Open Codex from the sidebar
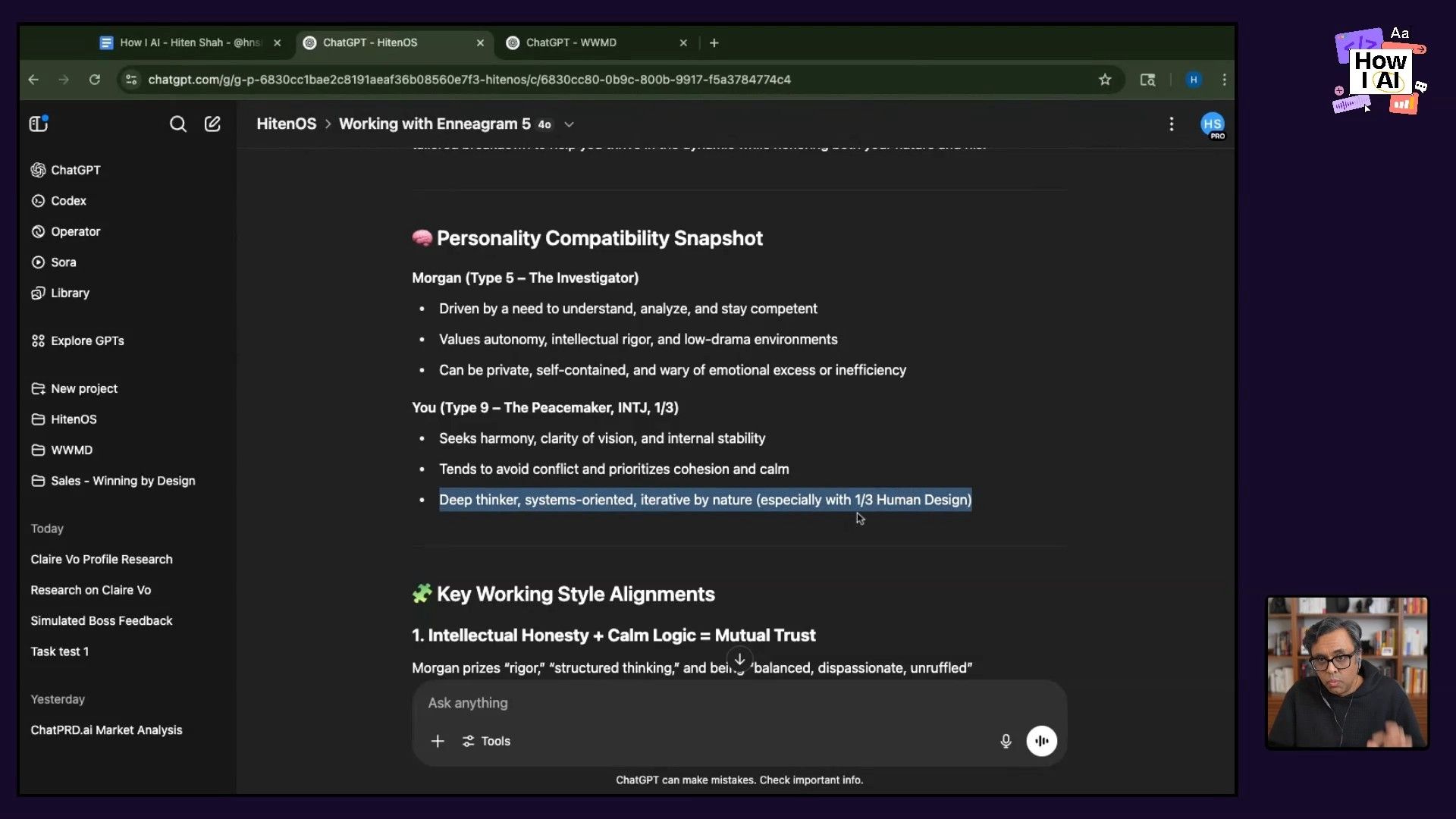This screenshot has height=819, width=1456. point(59,201)
